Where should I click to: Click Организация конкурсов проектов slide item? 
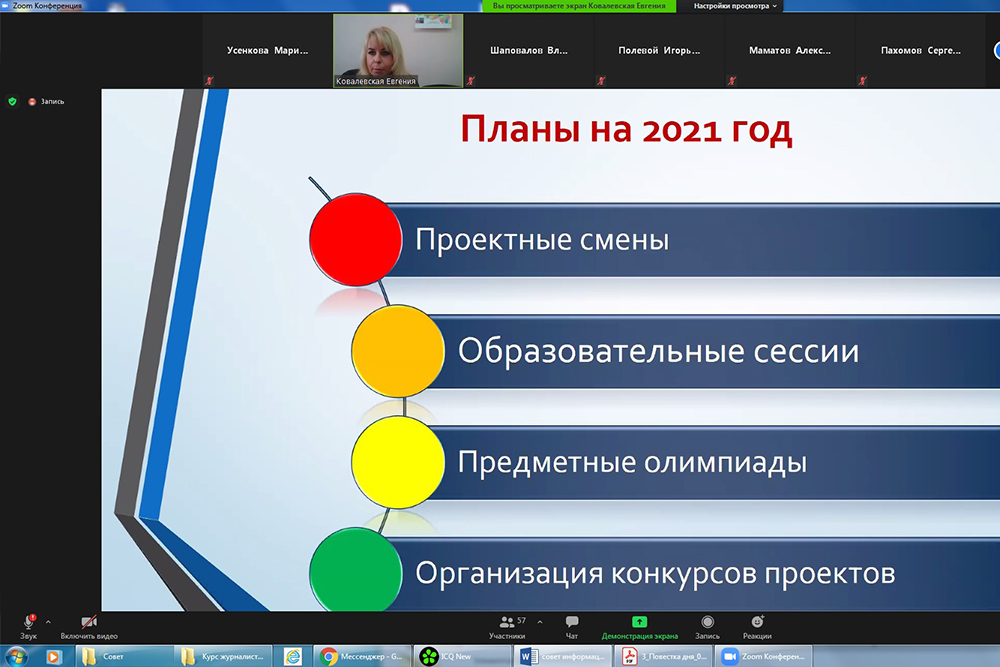(x=655, y=573)
